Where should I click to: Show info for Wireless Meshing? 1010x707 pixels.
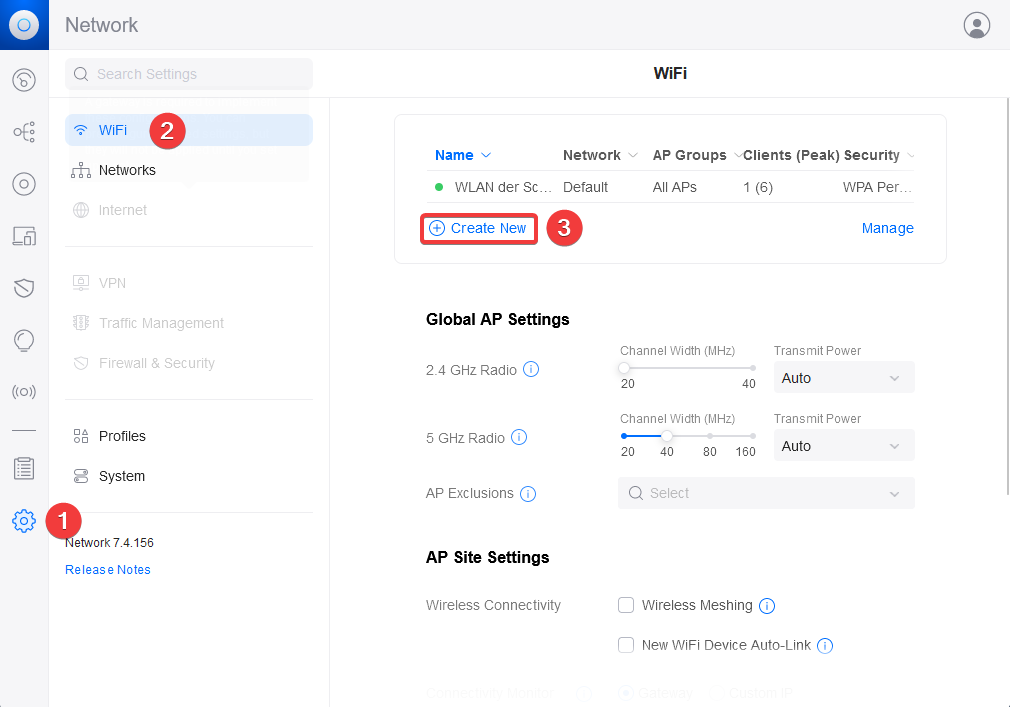(767, 605)
